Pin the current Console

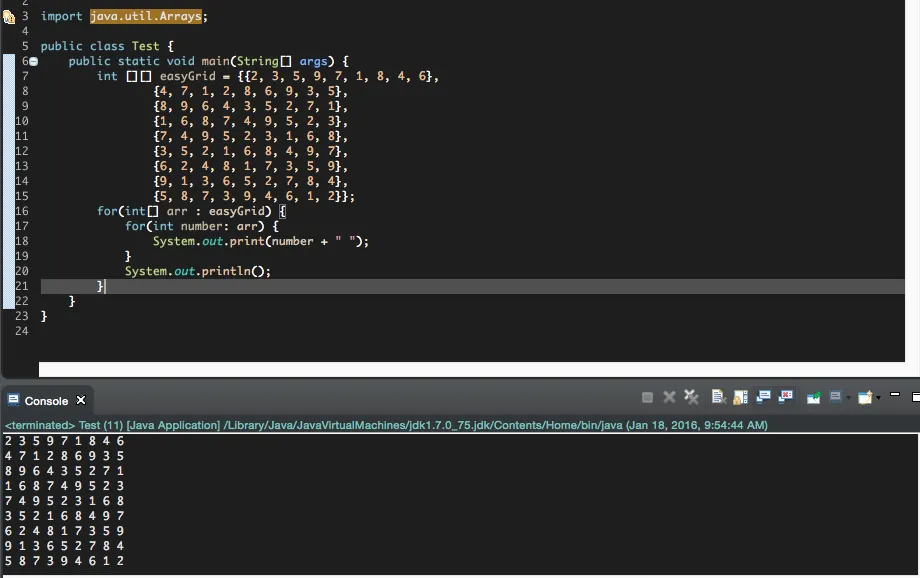813,398
